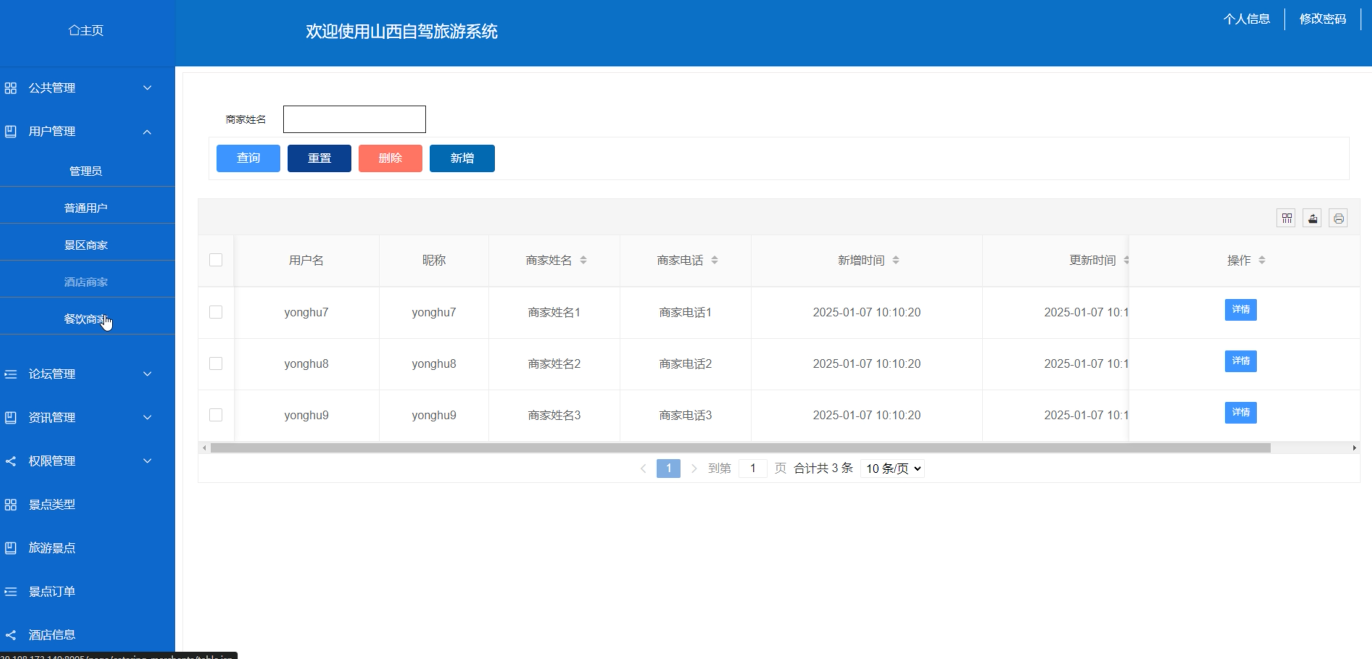This screenshot has height=659, width=1372.
Task: Focus the jump-to-page number field
Action: [x=753, y=468]
